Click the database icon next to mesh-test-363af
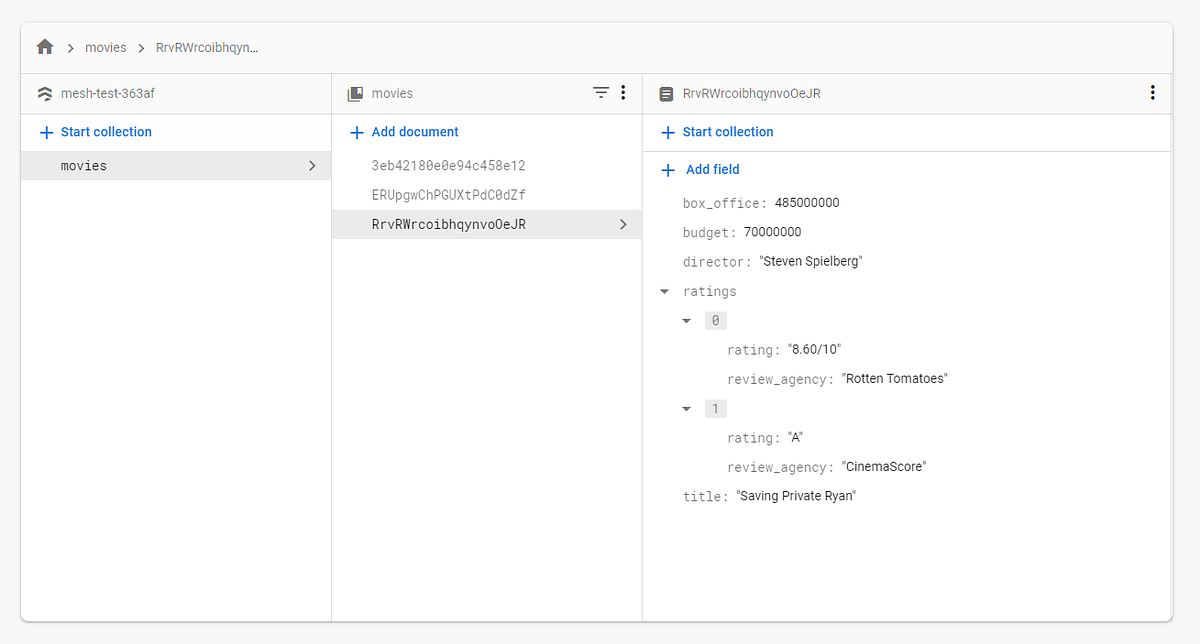 (44, 92)
